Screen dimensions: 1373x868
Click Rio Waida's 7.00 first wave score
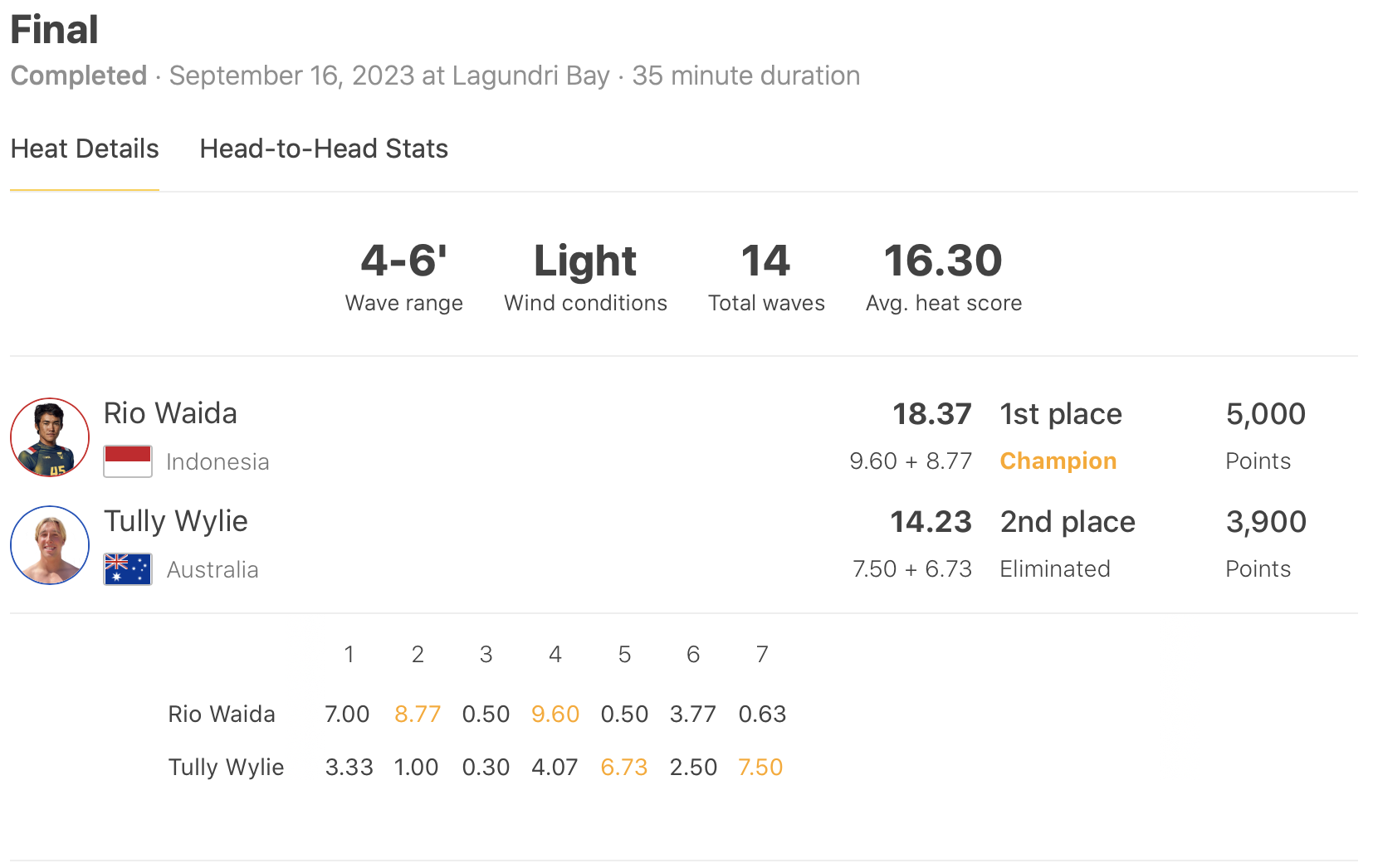tap(347, 714)
